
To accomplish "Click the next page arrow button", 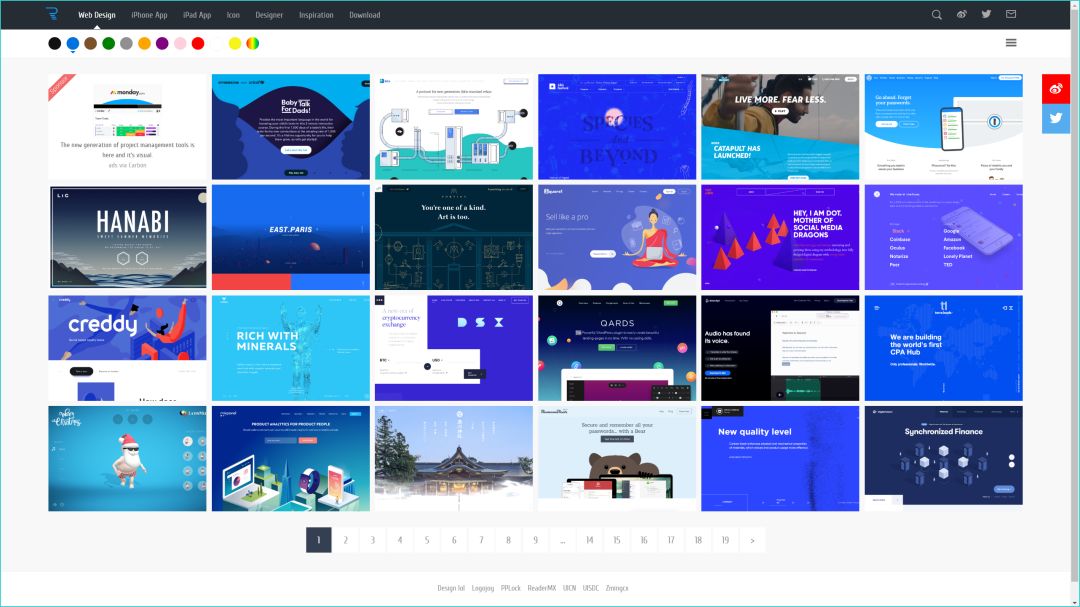I will click(x=752, y=540).
